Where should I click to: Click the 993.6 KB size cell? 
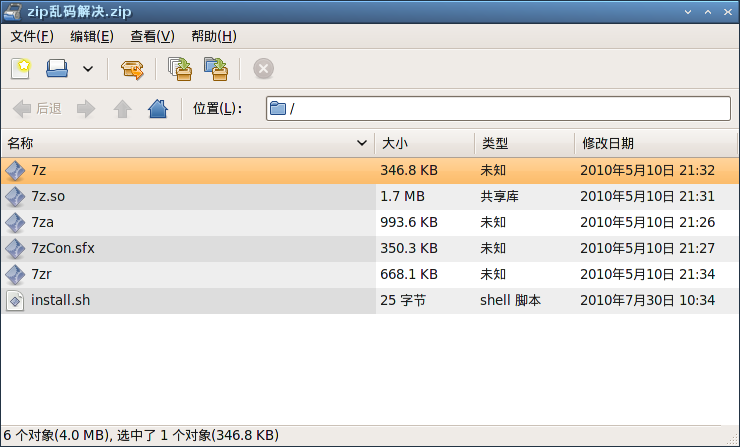point(409,222)
